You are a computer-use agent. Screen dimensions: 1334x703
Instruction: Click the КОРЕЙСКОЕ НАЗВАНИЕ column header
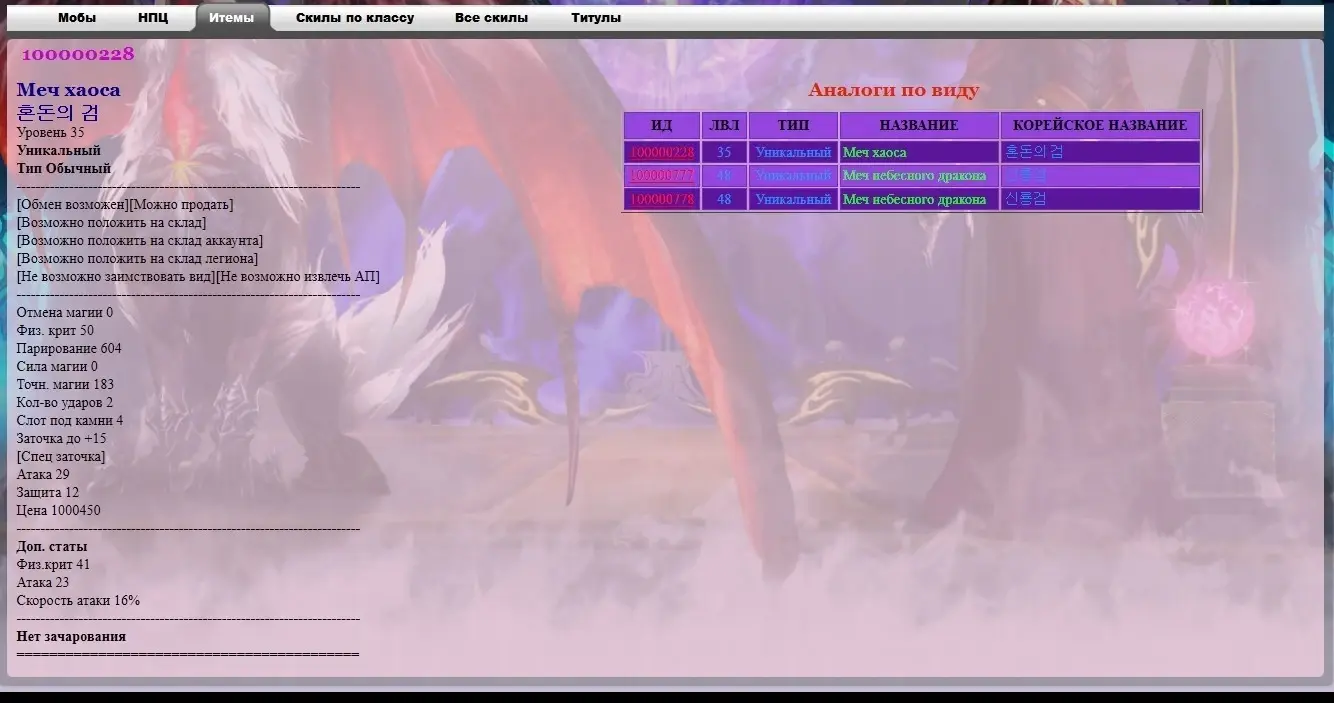(1100, 126)
